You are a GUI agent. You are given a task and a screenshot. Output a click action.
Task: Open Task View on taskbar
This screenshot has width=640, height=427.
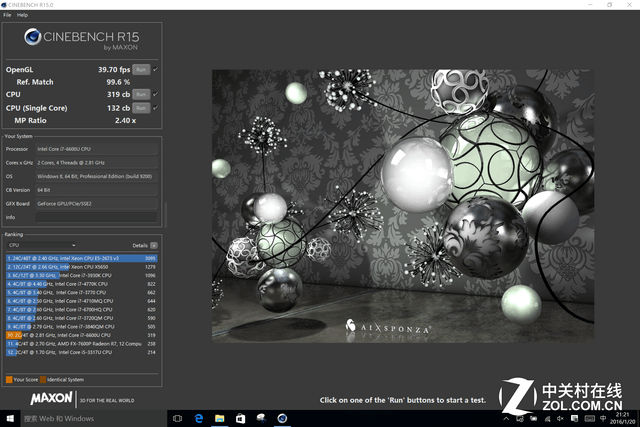point(176,418)
